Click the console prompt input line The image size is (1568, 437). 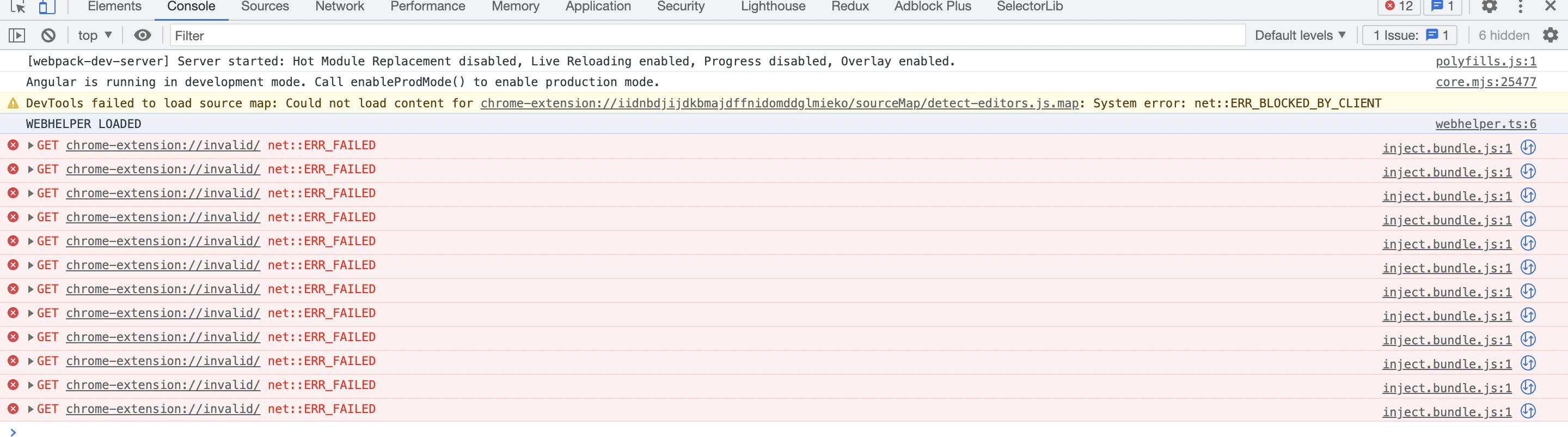click(791, 431)
